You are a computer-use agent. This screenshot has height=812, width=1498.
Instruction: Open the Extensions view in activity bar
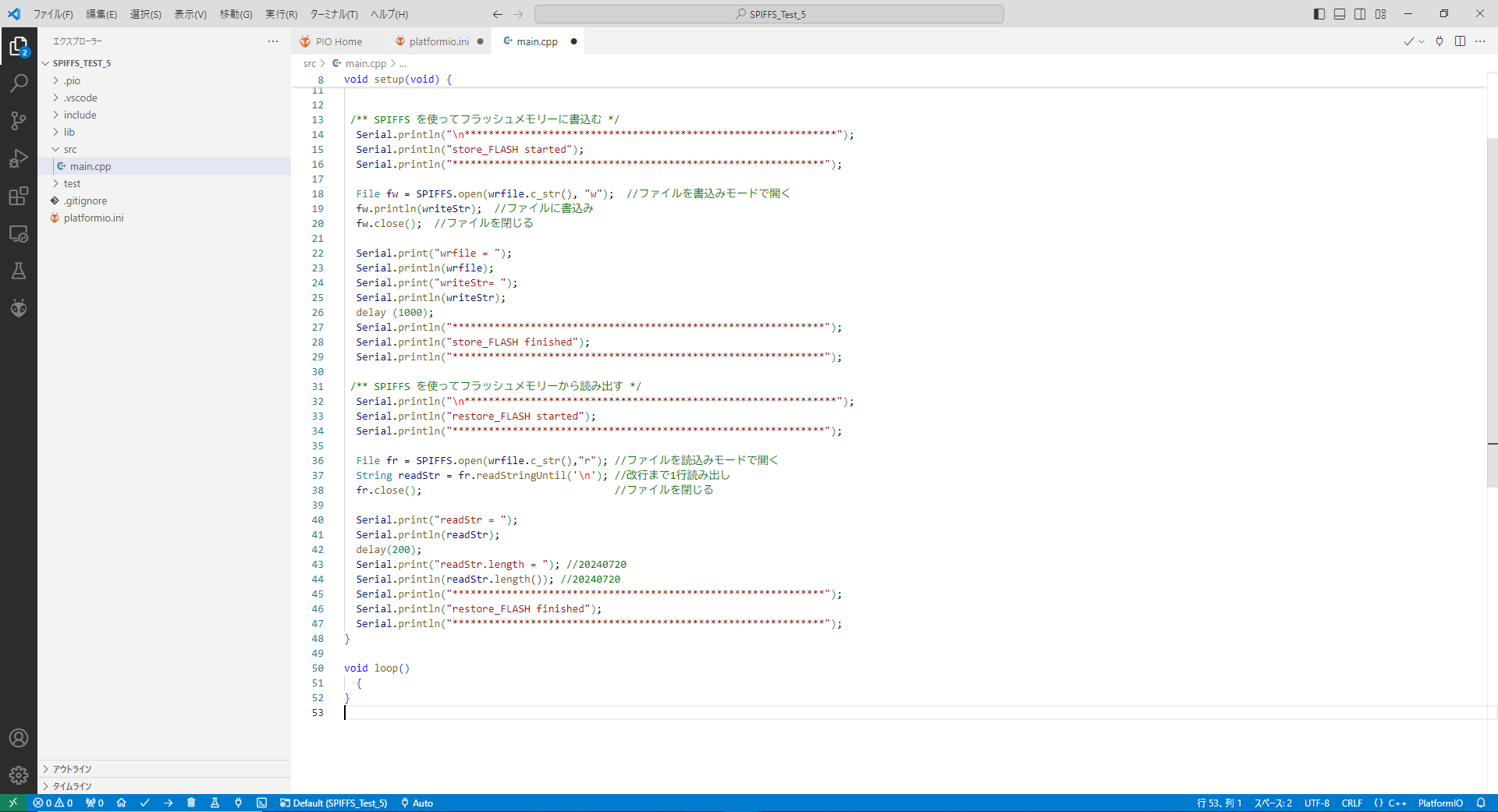tap(19, 196)
